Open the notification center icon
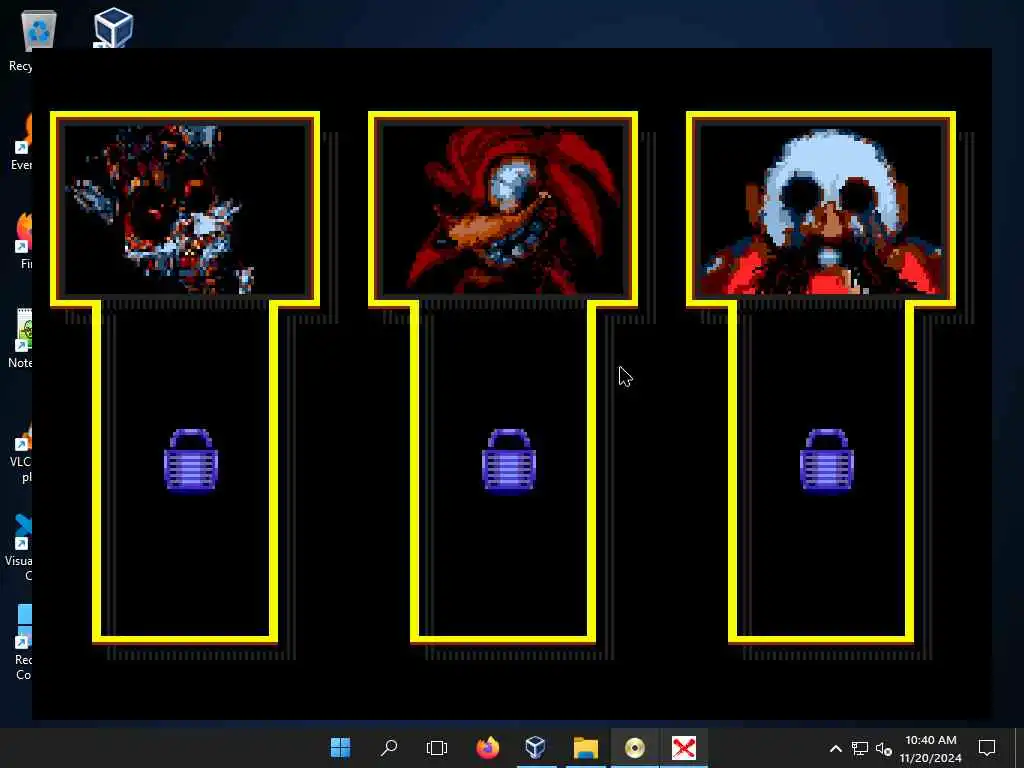Screen dimensions: 1024x768 [x=987, y=748]
